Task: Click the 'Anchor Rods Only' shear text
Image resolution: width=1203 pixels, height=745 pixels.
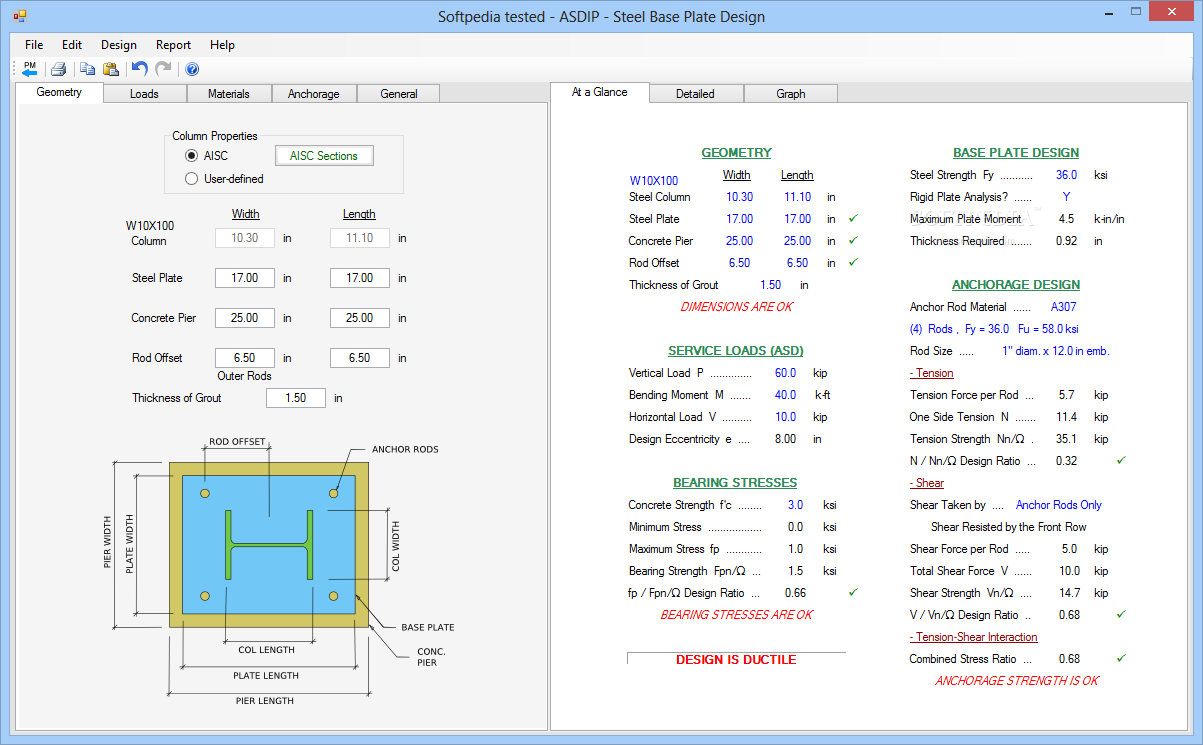Action: coord(1059,505)
